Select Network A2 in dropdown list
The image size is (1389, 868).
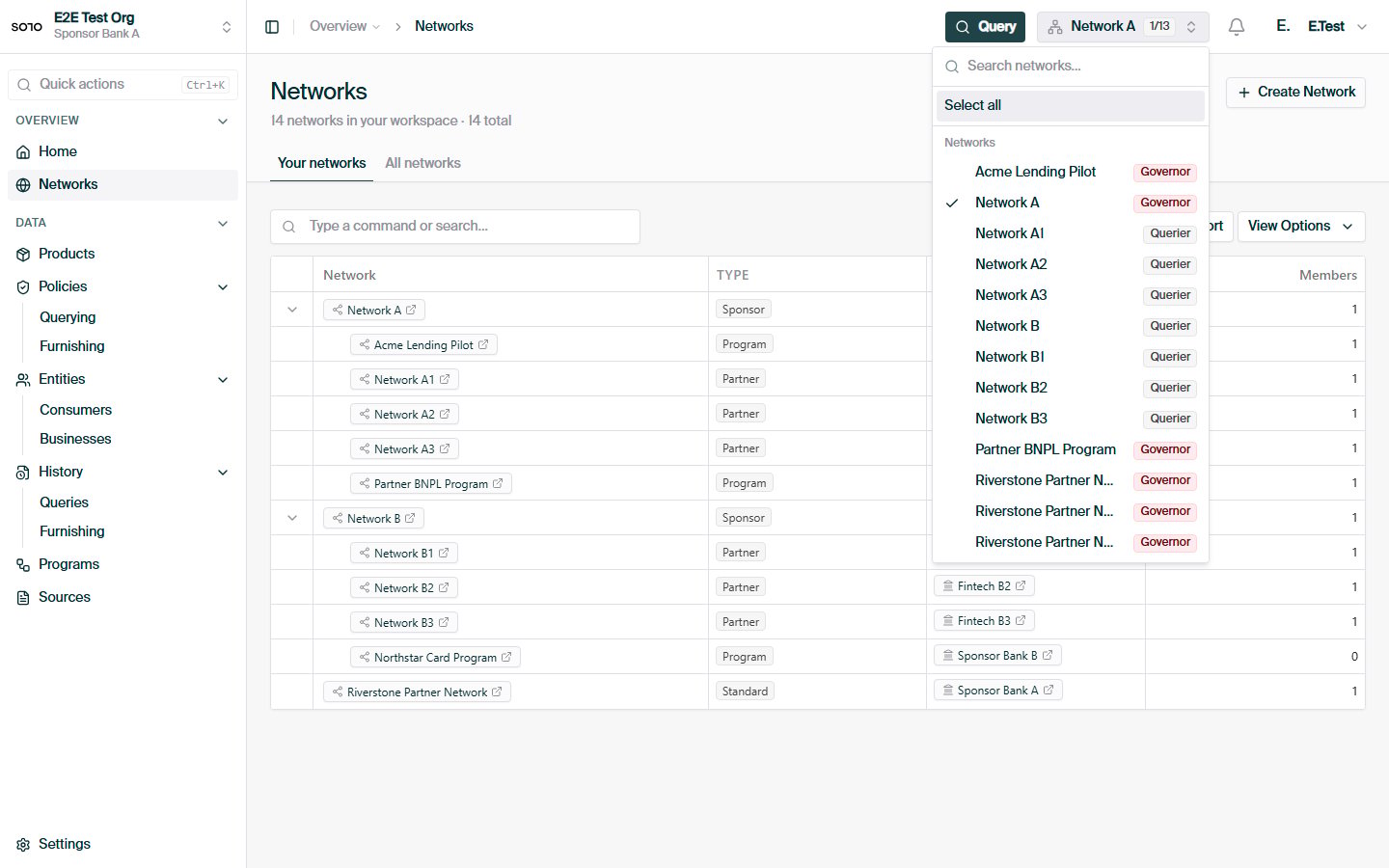(1071, 264)
